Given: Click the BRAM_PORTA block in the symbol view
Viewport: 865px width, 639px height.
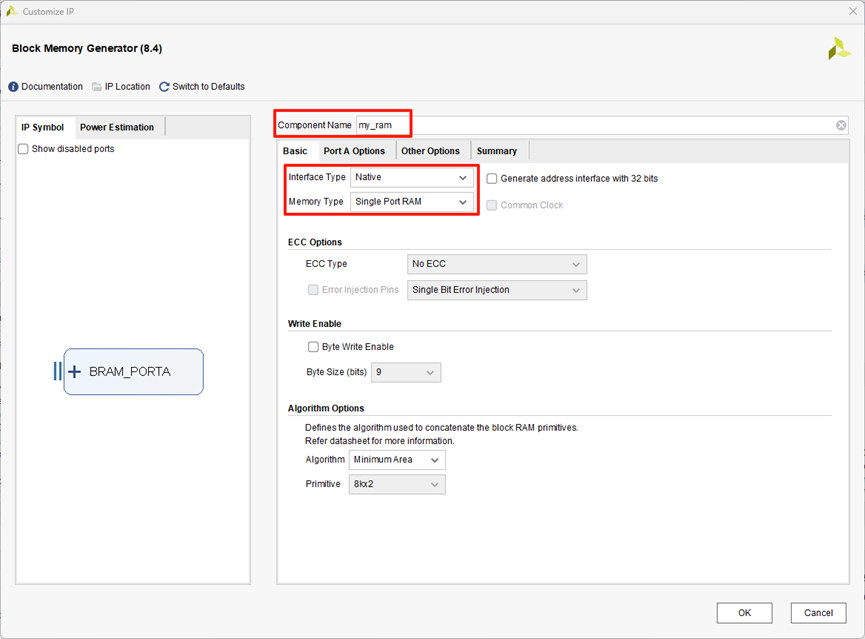Looking at the screenshot, I should point(134,372).
